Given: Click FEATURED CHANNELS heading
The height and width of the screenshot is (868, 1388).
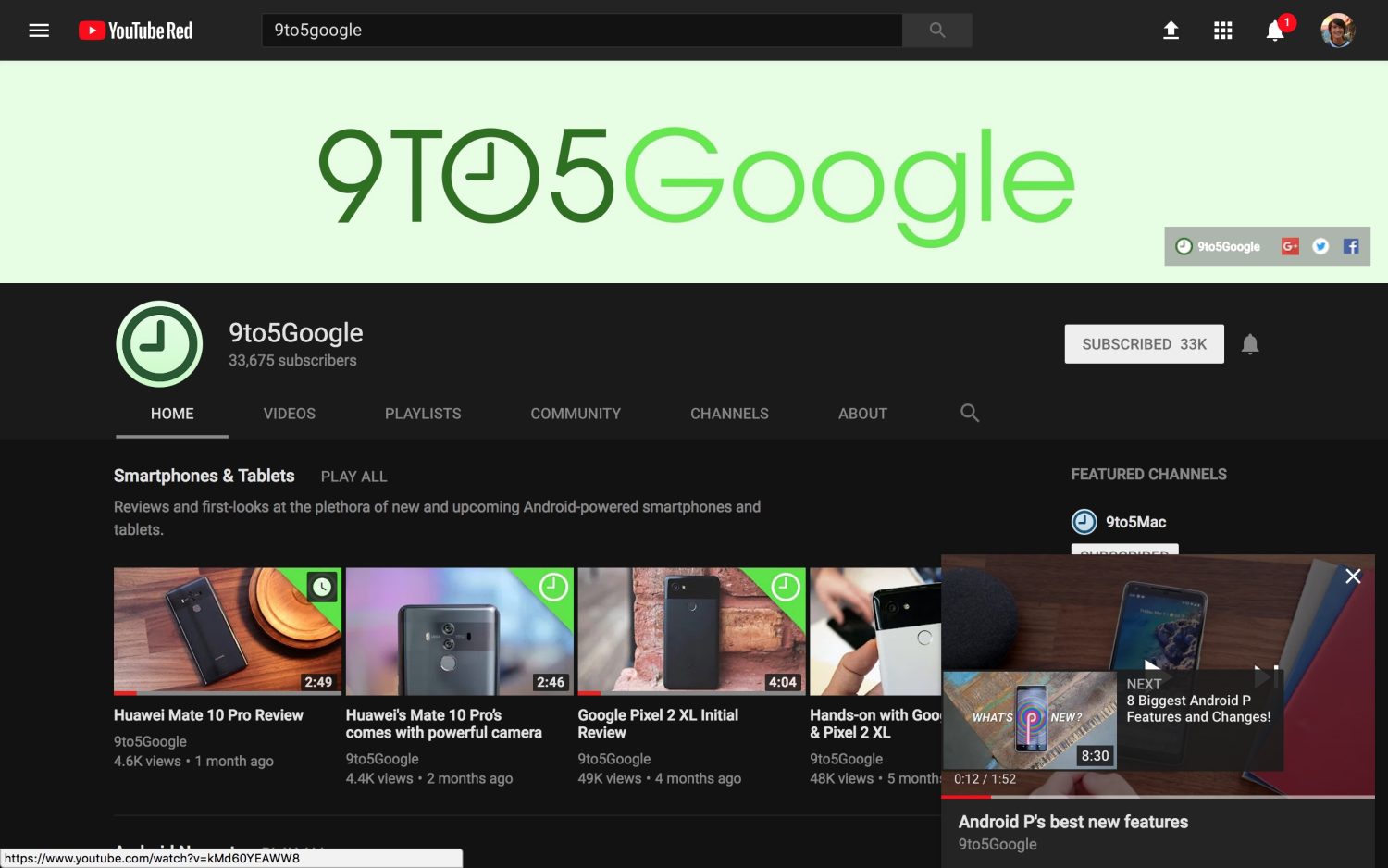Looking at the screenshot, I should (1148, 475).
